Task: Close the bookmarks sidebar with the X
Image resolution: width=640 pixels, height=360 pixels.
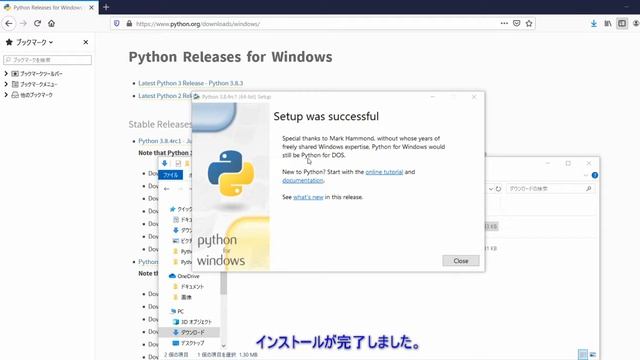Action: click(x=86, y=42)
